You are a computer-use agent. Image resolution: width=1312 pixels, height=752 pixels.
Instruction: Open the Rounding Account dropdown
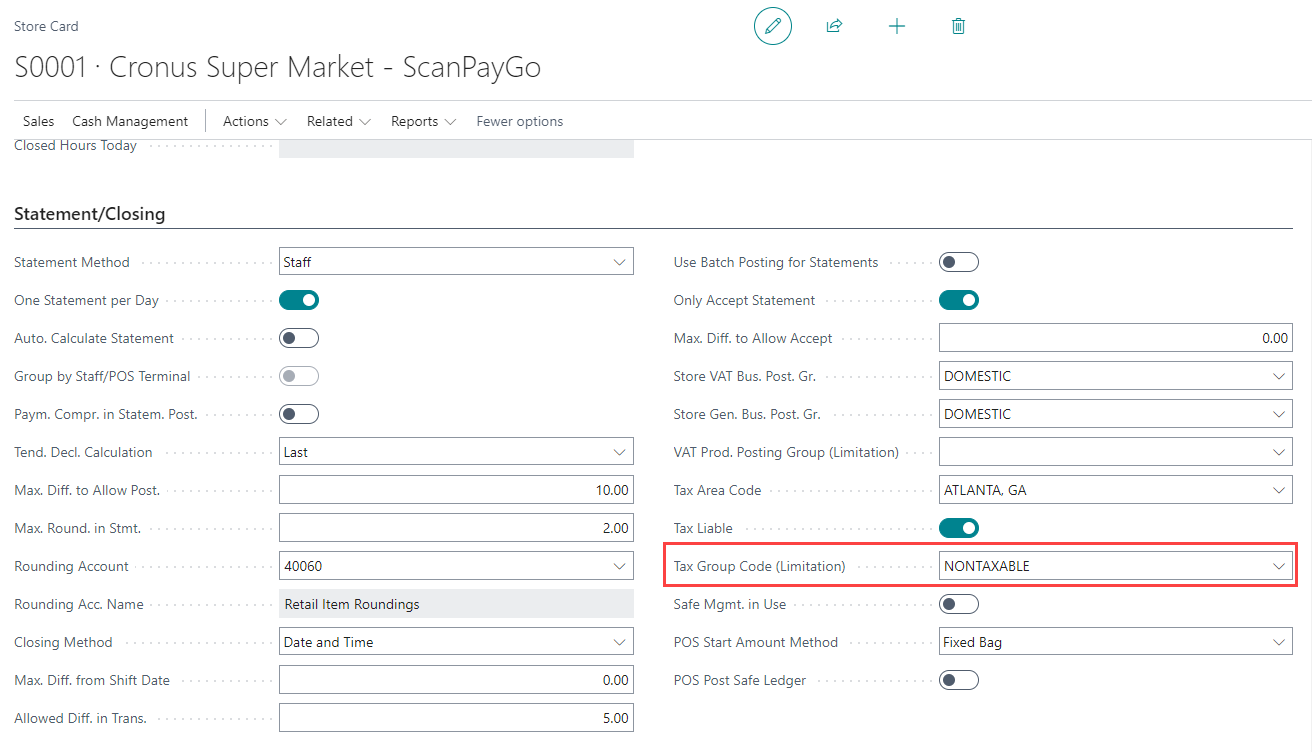point(619,566)
